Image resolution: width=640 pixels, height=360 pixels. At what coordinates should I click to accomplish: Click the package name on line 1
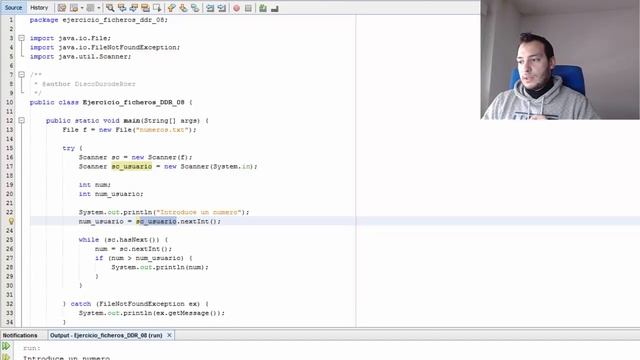113,20
